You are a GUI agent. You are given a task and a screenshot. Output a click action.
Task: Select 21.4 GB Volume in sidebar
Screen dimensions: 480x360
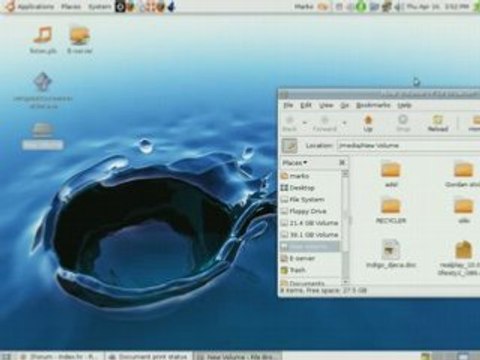[310, 223]
